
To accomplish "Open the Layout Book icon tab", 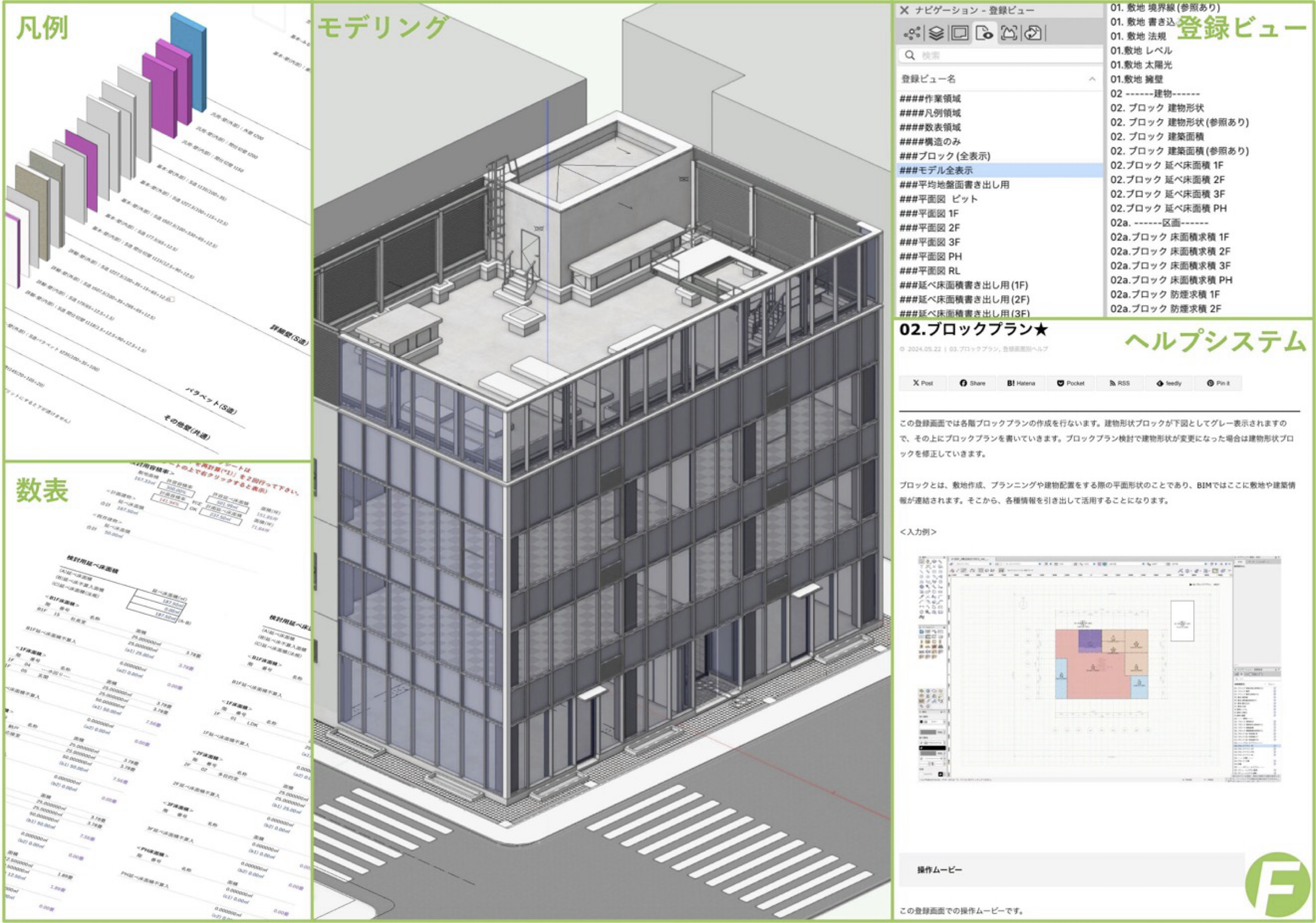I will tap(960, 33).
